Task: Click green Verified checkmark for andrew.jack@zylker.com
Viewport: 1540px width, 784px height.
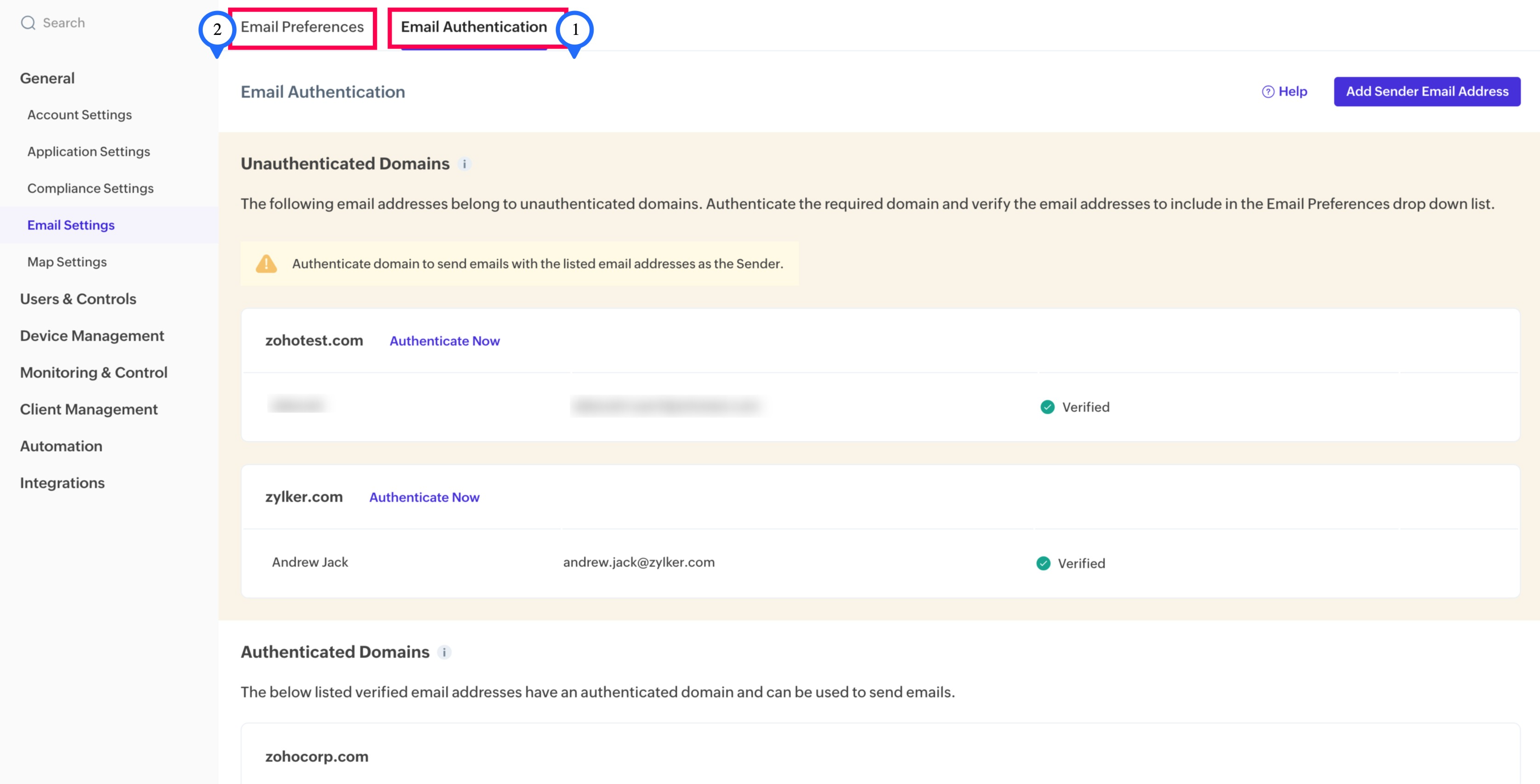Action: click(x=1043, y=563)
